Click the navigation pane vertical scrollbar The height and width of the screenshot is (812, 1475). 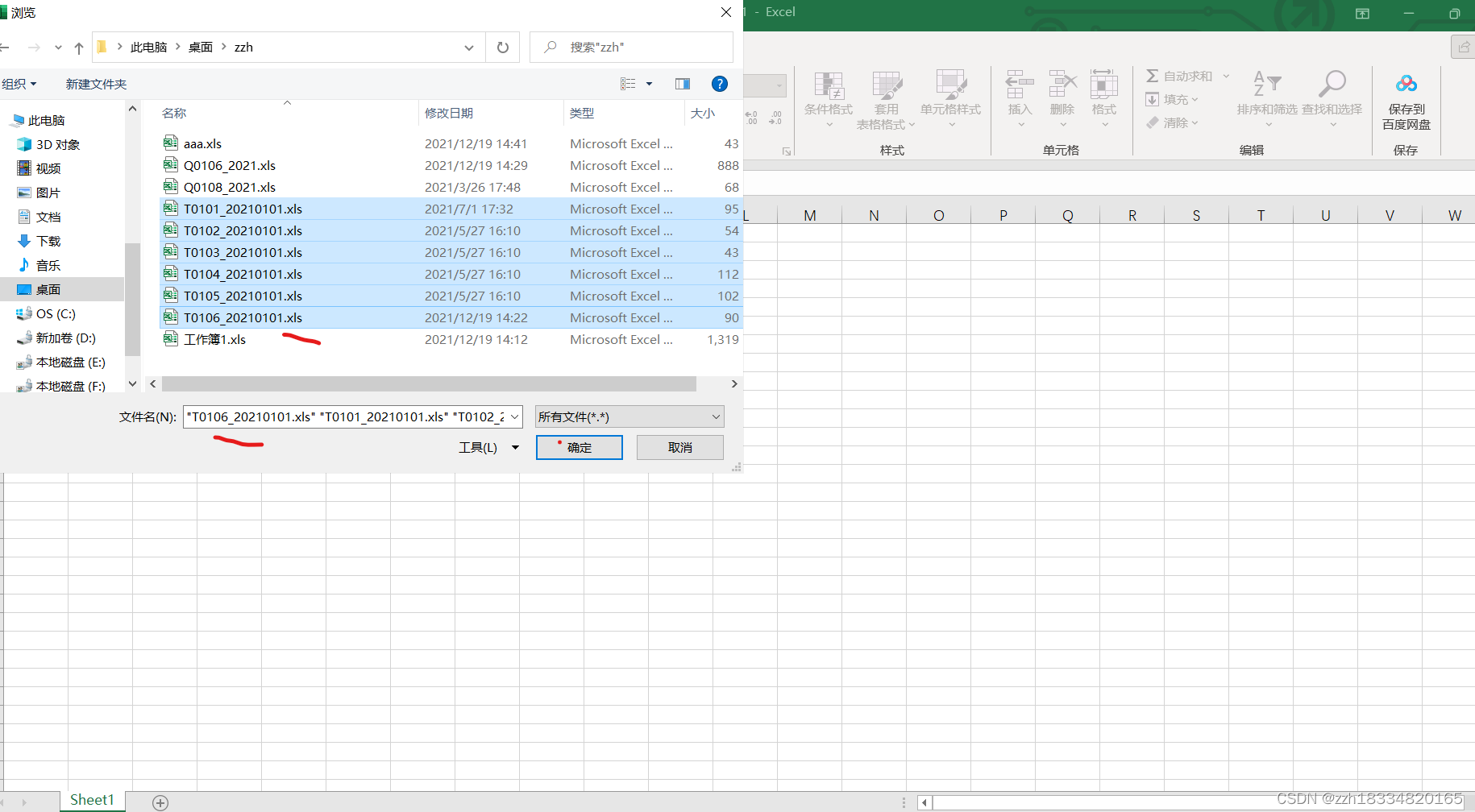coord(132,300)
